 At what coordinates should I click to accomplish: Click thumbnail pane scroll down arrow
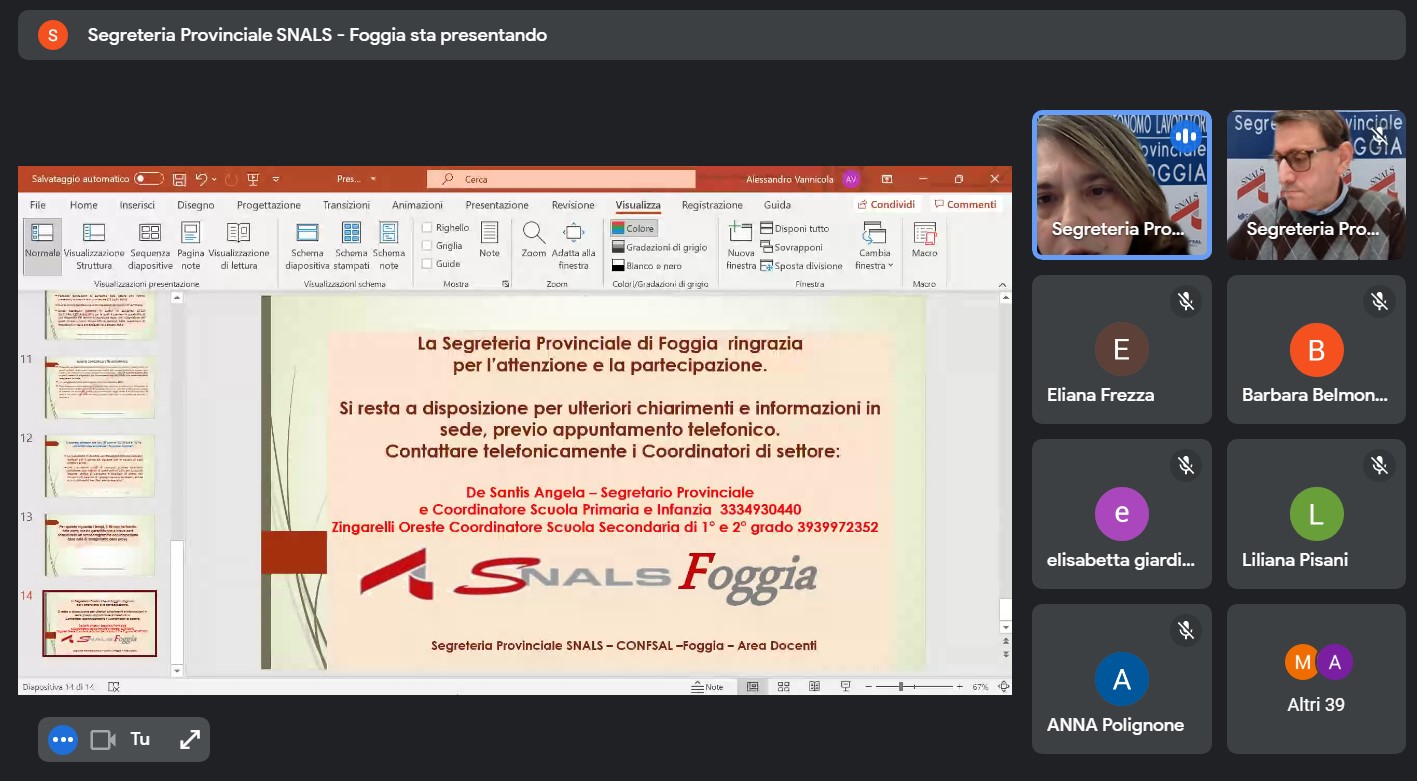(x=177, y=671)
